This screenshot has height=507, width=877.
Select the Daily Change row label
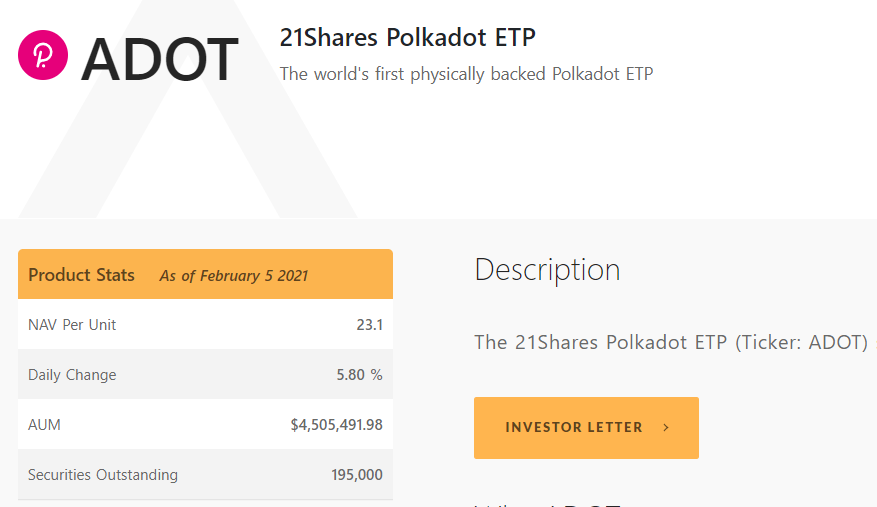pyautogui.click(x=72, y=375)
